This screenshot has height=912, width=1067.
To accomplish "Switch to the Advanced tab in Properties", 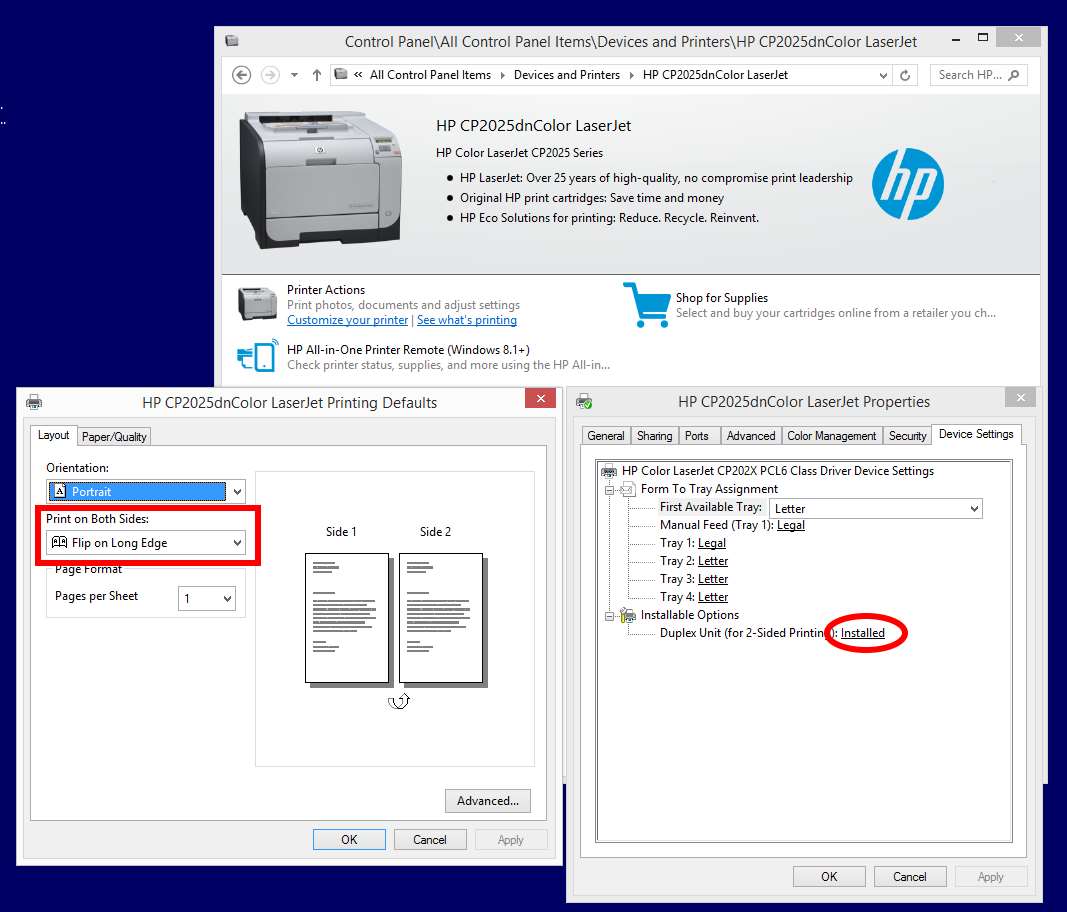I will click(x=751, y=436).
